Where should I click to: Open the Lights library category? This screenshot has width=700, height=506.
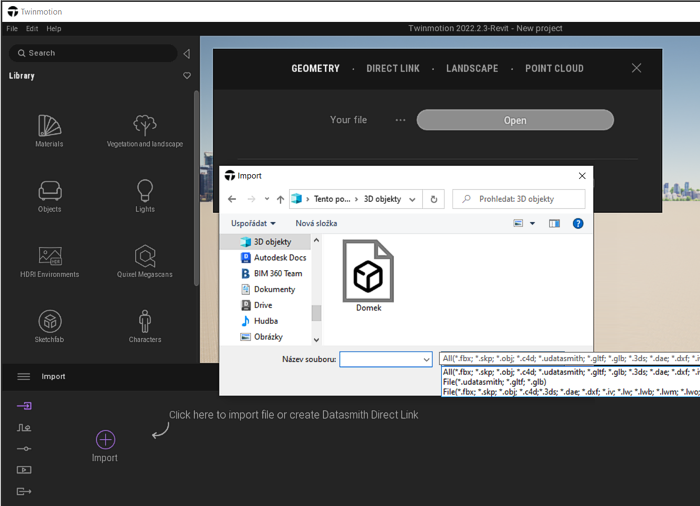point(145,196)
